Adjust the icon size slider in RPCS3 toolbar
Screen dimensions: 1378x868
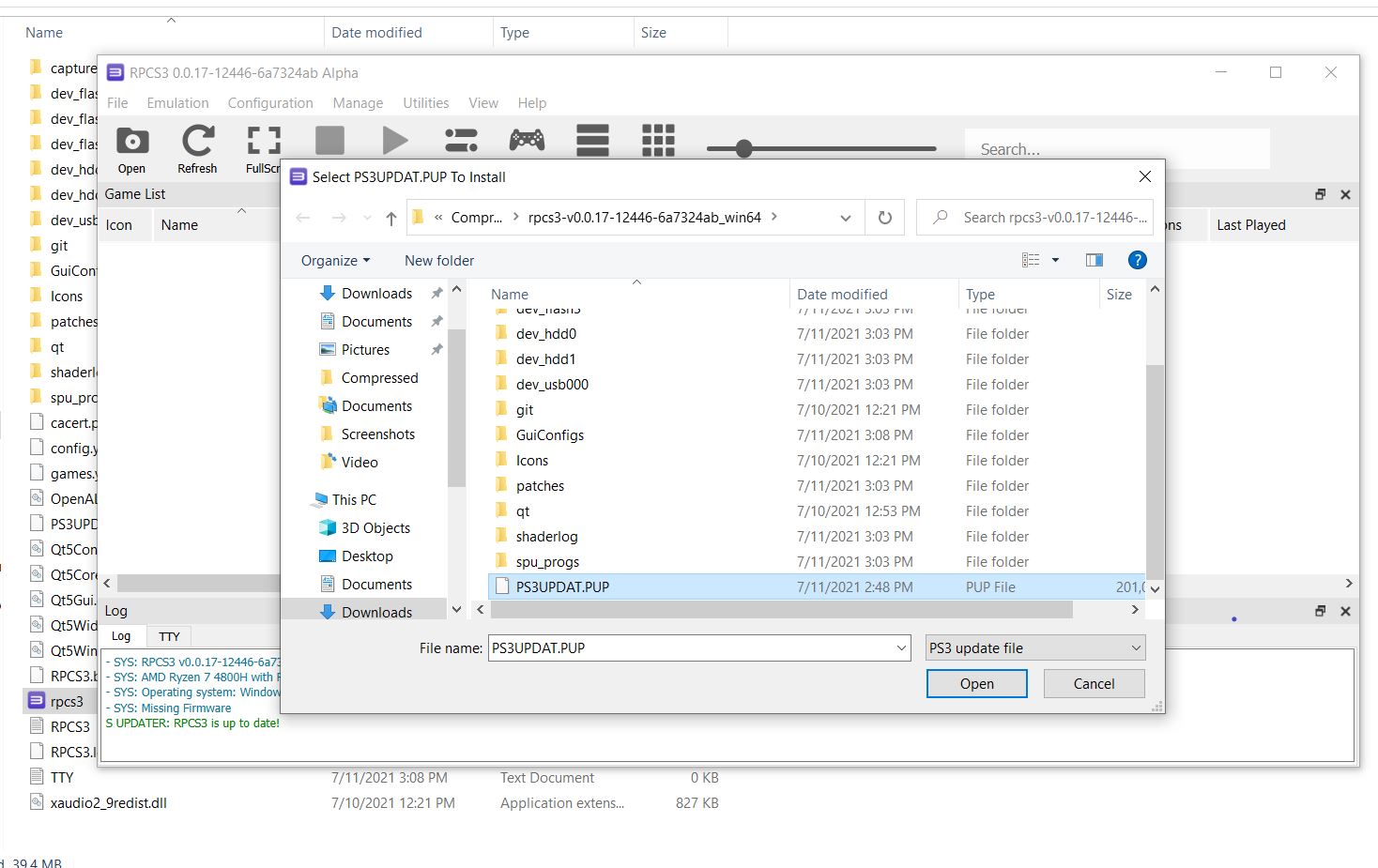[744, 148]
